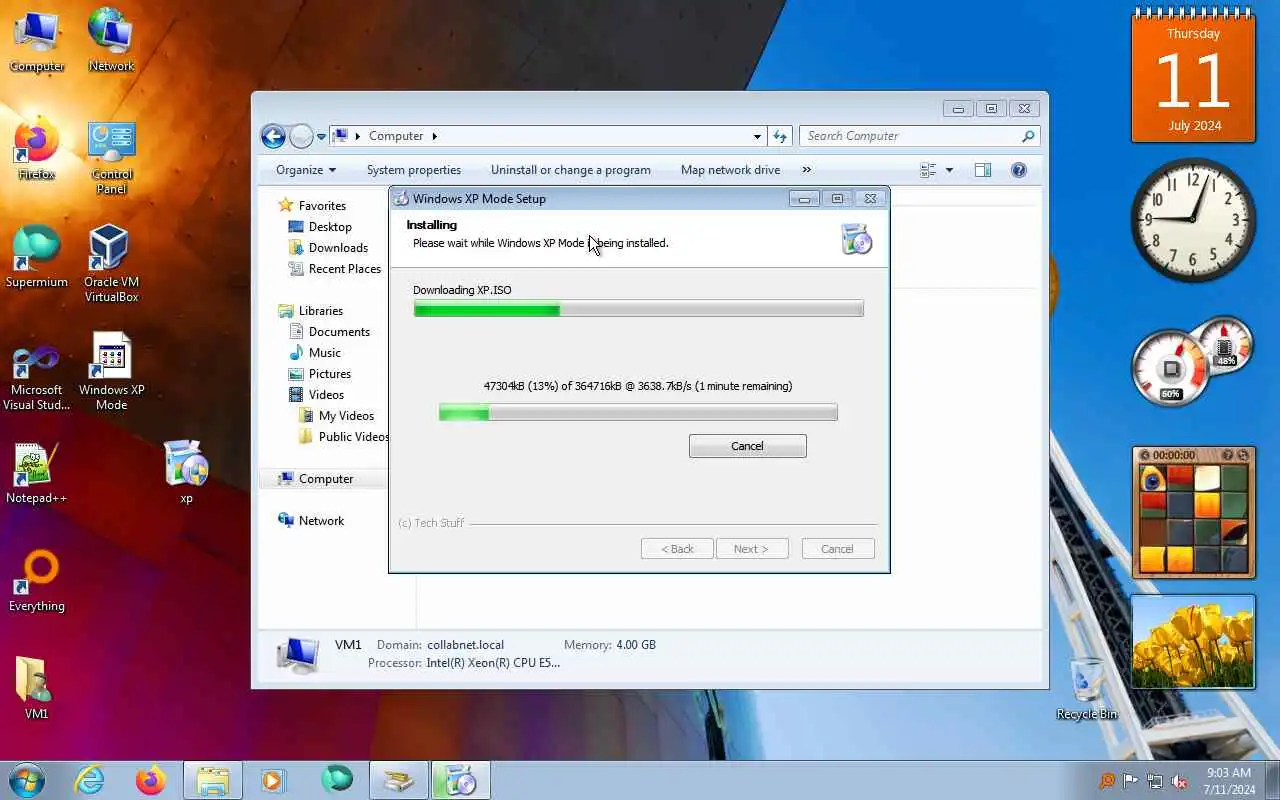Launch the Microsoft Visual Studio shortcut
This screenshot has width=1280, height=800.
tap(37, 377)
